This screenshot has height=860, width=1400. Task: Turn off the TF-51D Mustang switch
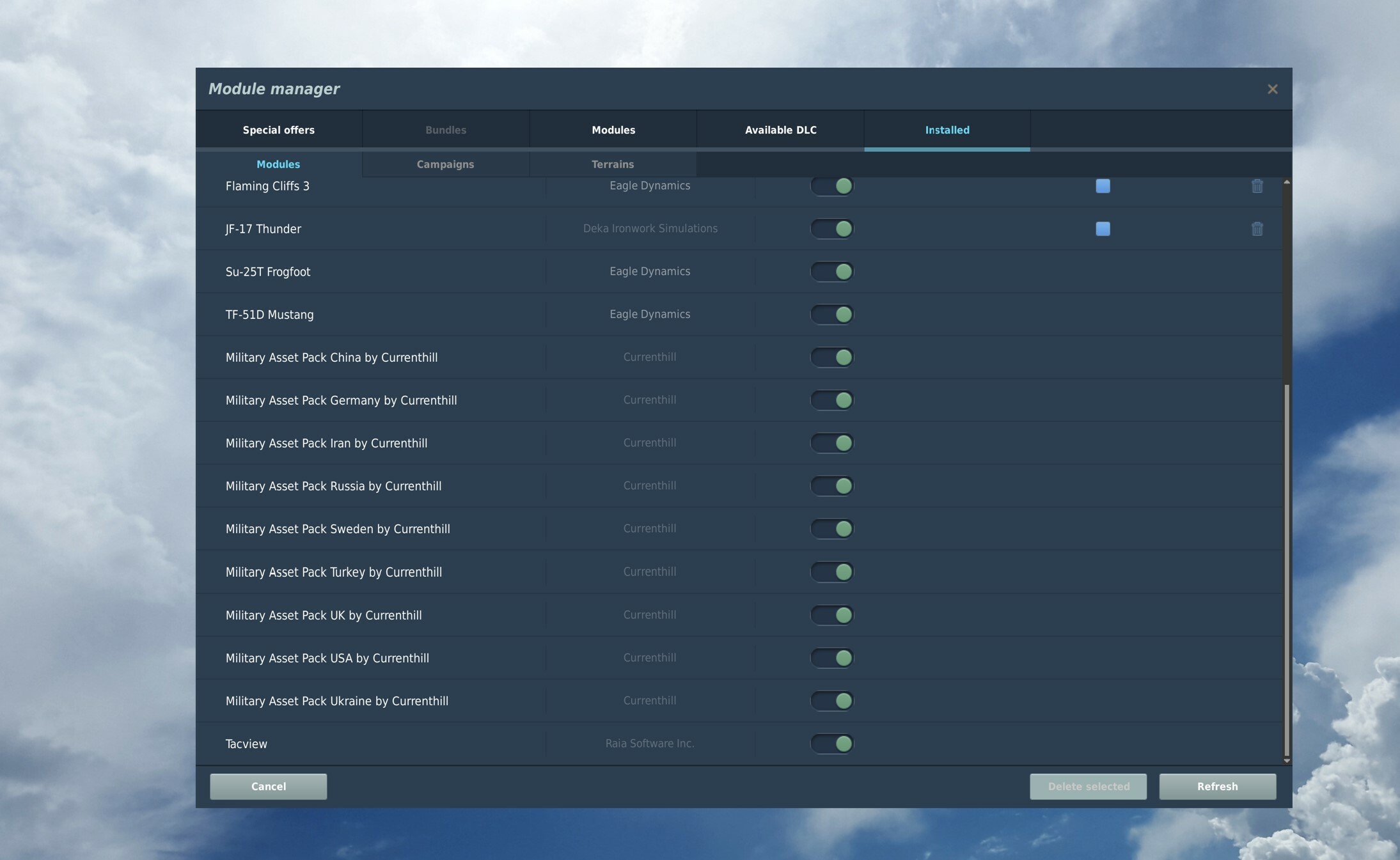[x=832, y=315]
